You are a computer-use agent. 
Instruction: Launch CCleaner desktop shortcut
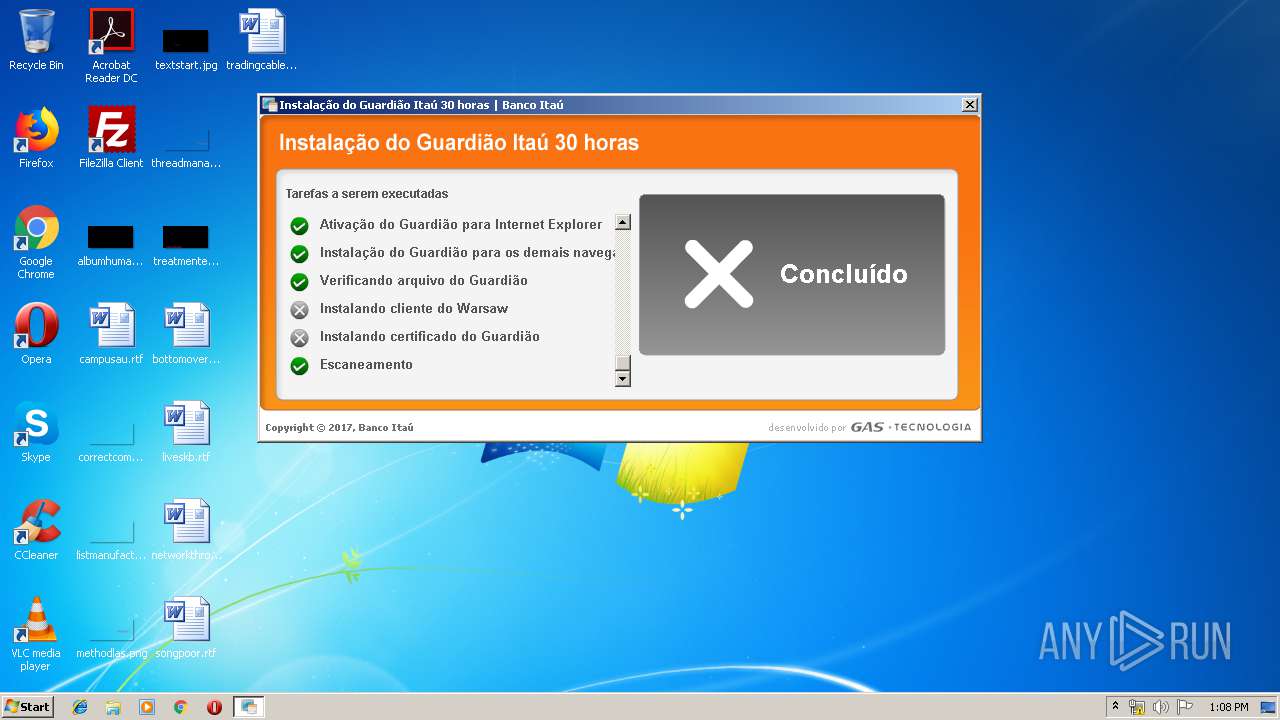click(x=36, y=531)
